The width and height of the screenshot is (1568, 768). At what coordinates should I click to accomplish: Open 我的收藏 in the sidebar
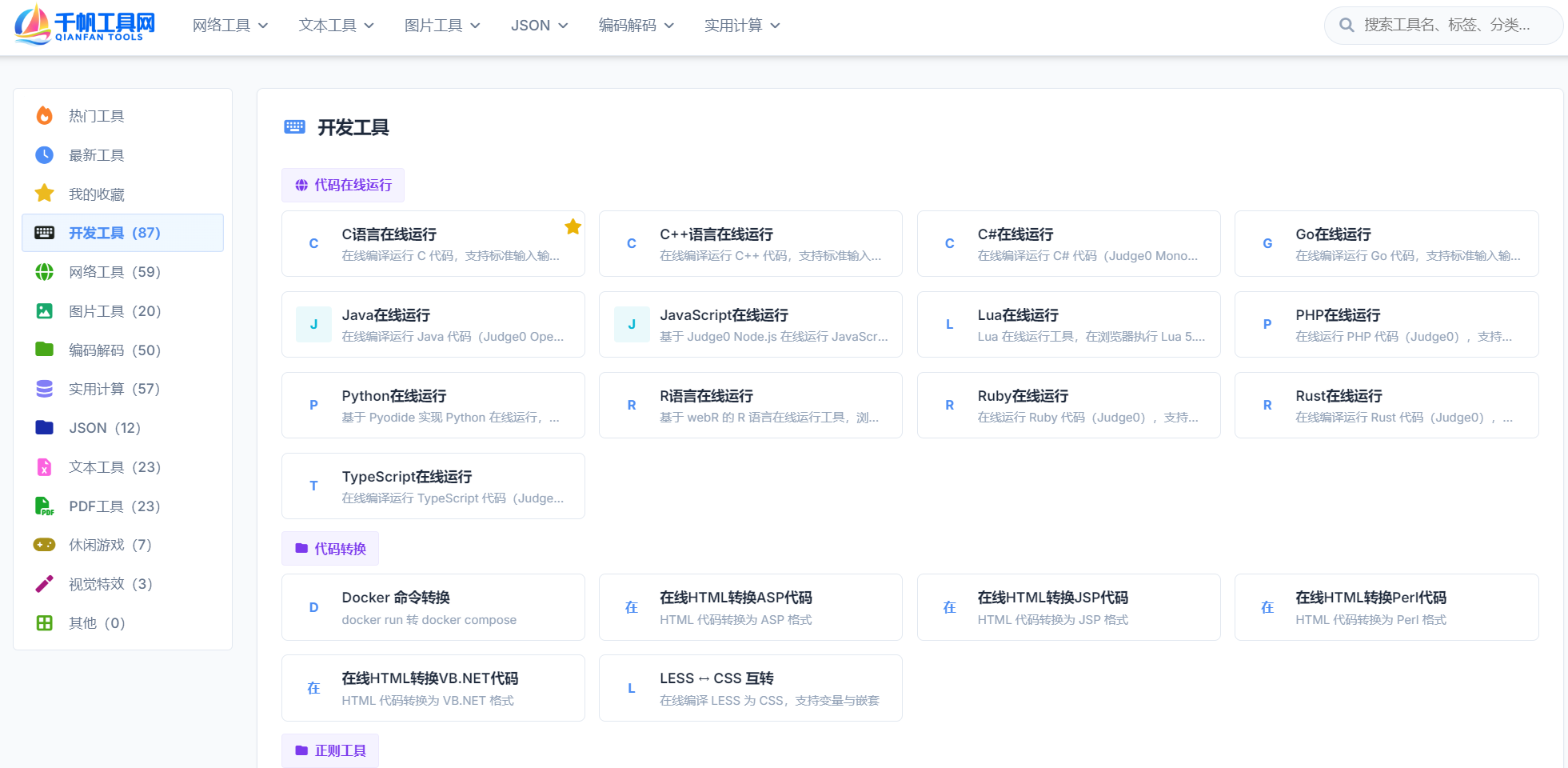[122, 194]
